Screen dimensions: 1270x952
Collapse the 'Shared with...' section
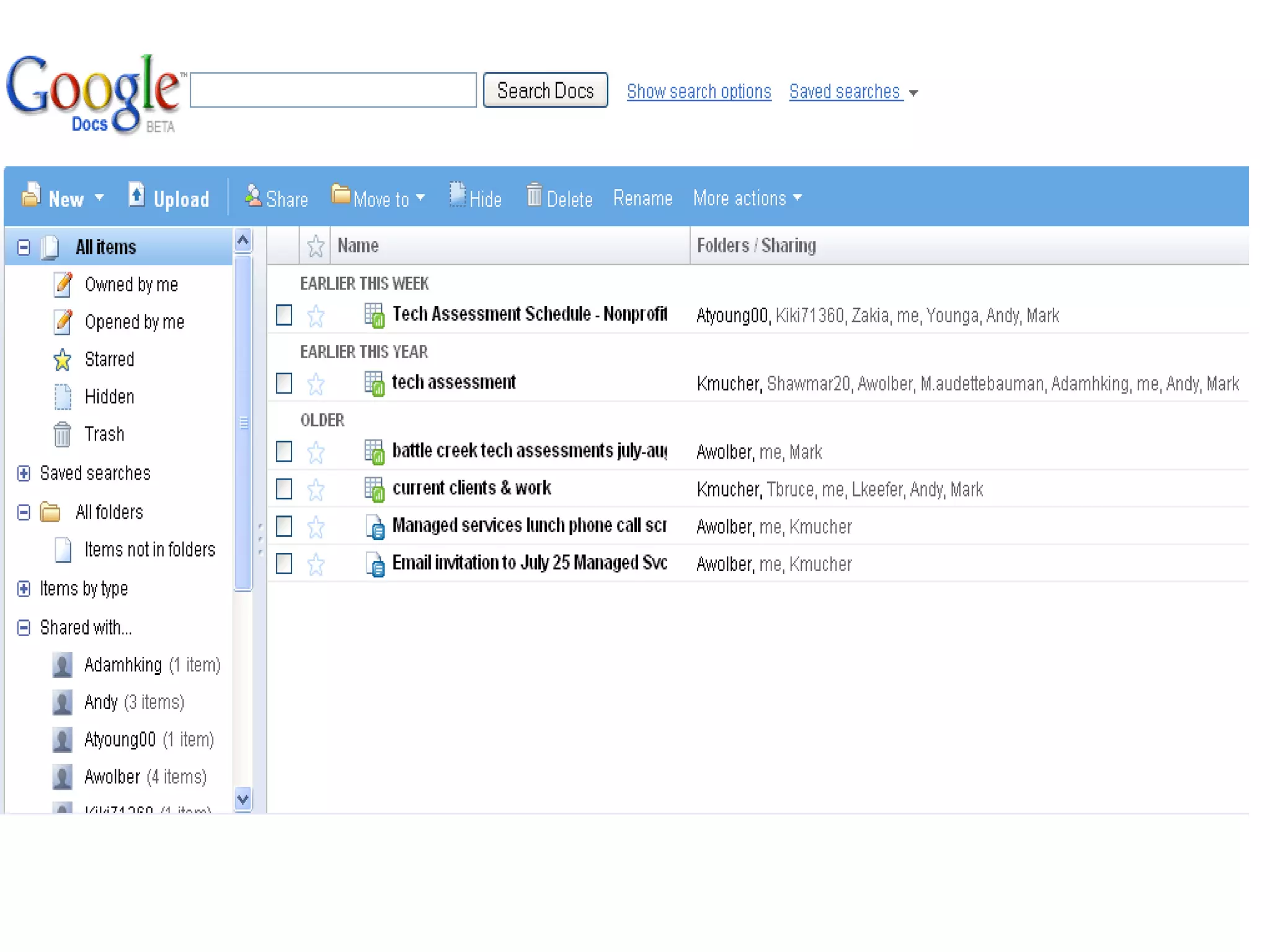point(24,628)
